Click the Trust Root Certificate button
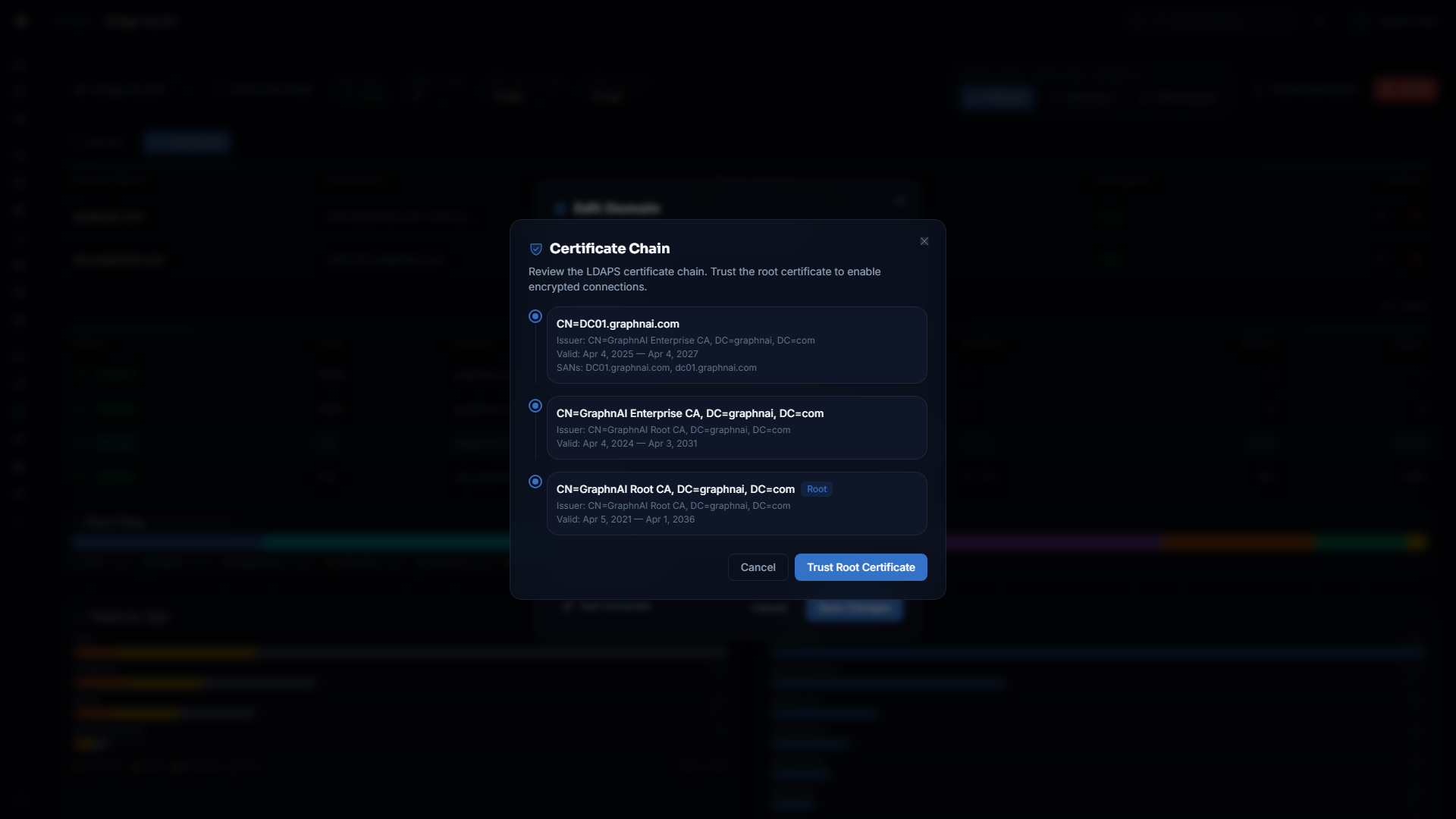The image size is (1456, 819). tap(861, 566)
